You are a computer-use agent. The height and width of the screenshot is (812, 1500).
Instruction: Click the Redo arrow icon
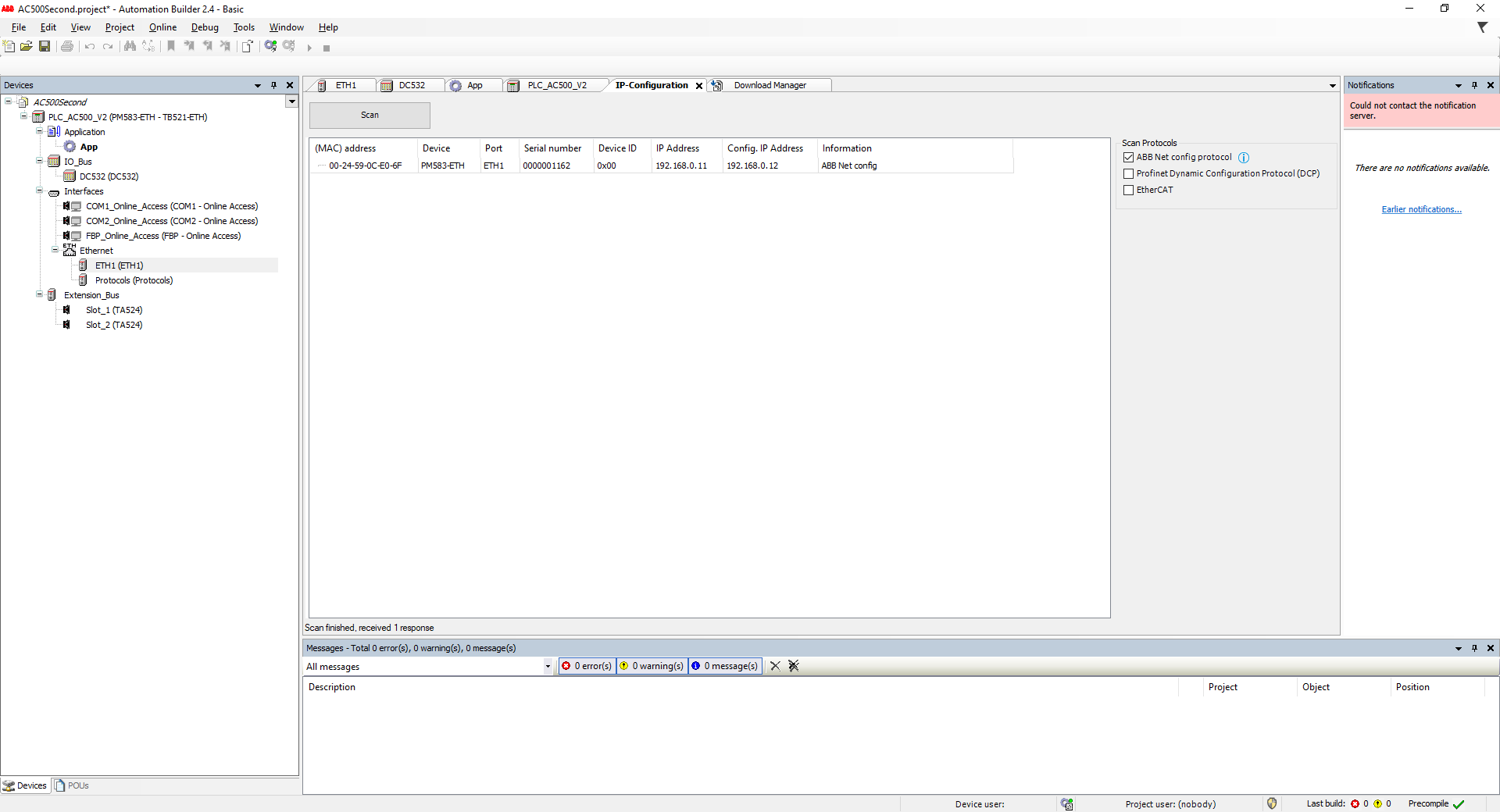click(x=108, y=47)
